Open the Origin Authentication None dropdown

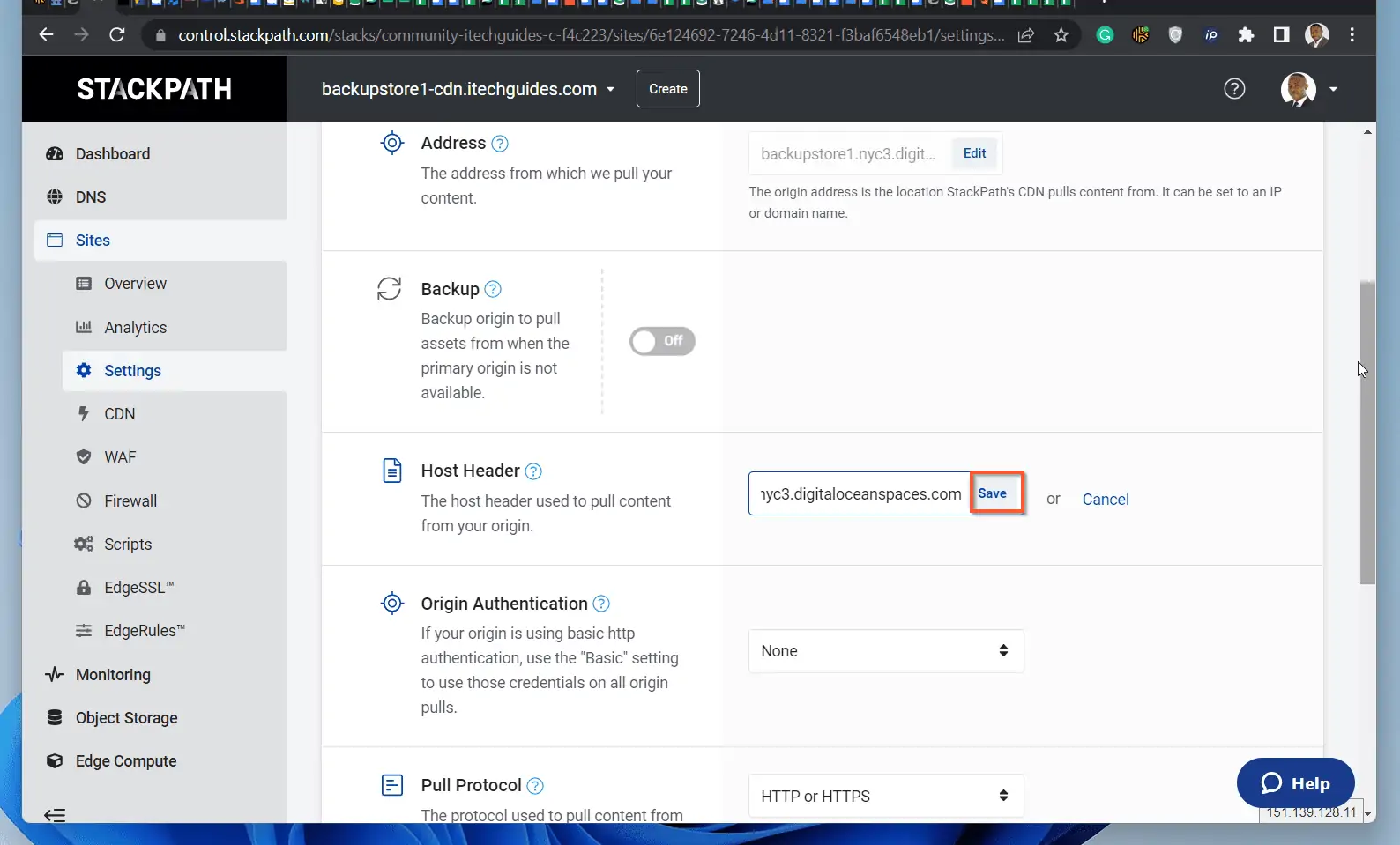coord(886,651)
